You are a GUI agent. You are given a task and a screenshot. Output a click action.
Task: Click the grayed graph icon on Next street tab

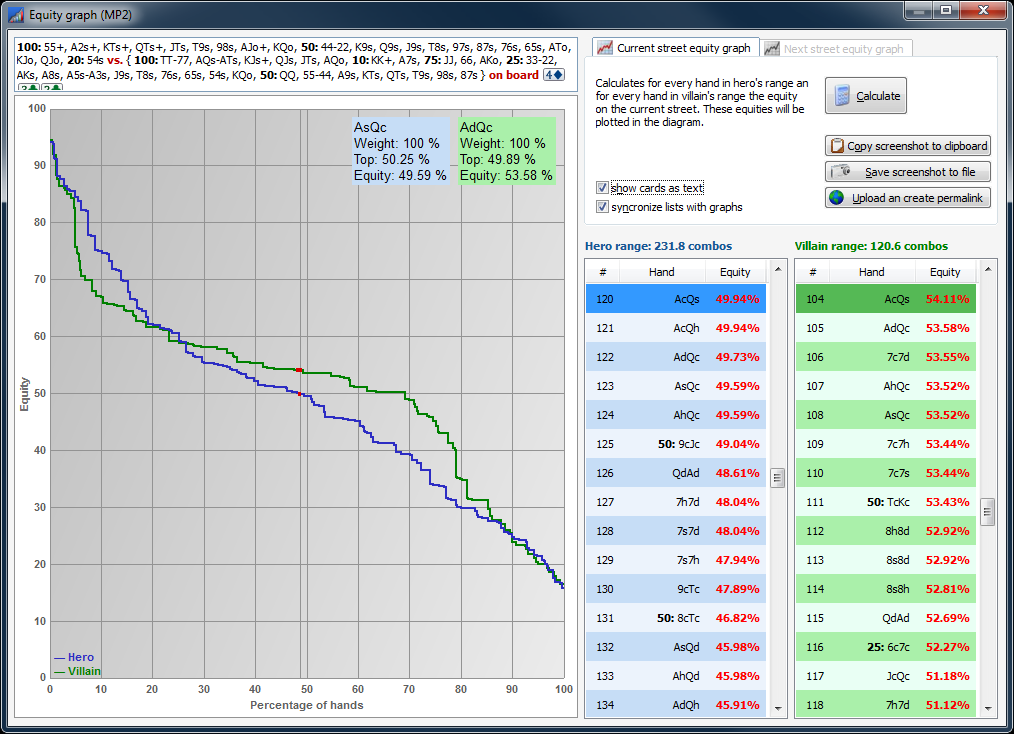pyautogui.click(x=771, y=49)
